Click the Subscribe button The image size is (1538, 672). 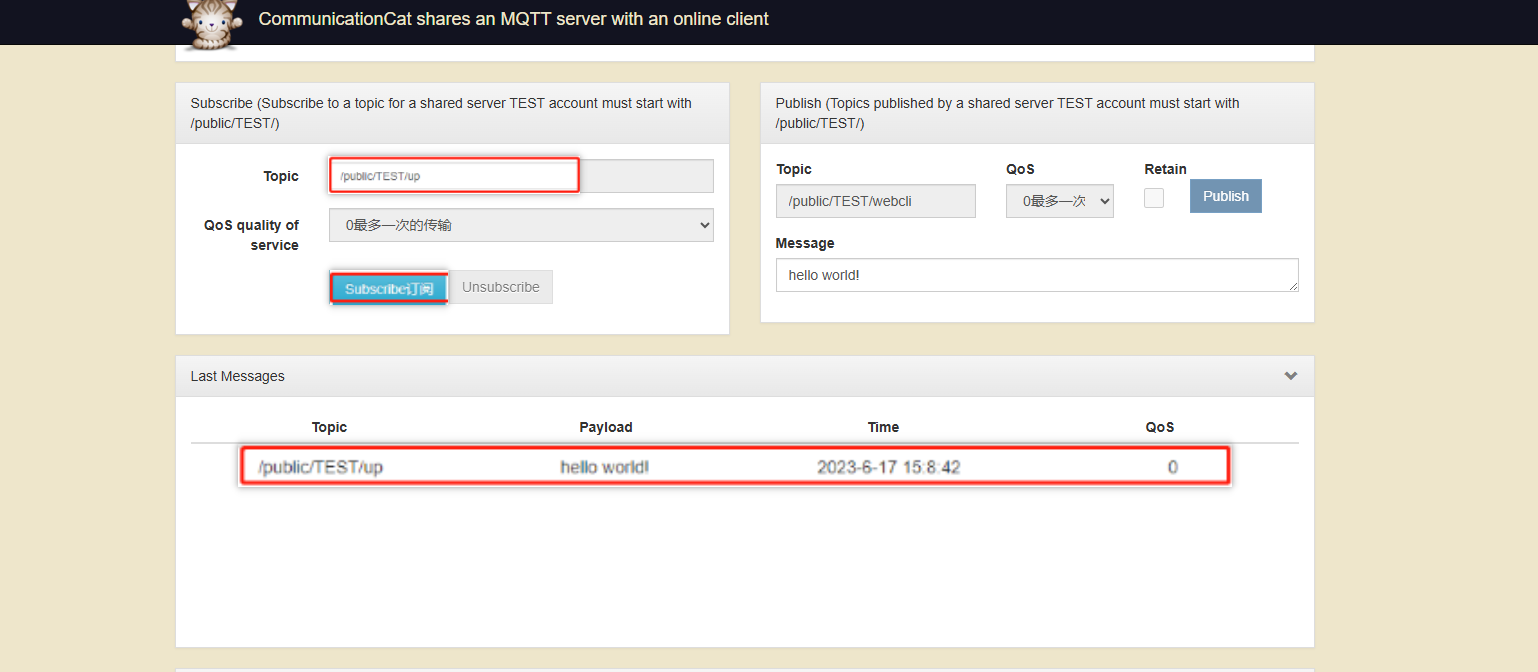pyautogui.click(x=389, y=288)
